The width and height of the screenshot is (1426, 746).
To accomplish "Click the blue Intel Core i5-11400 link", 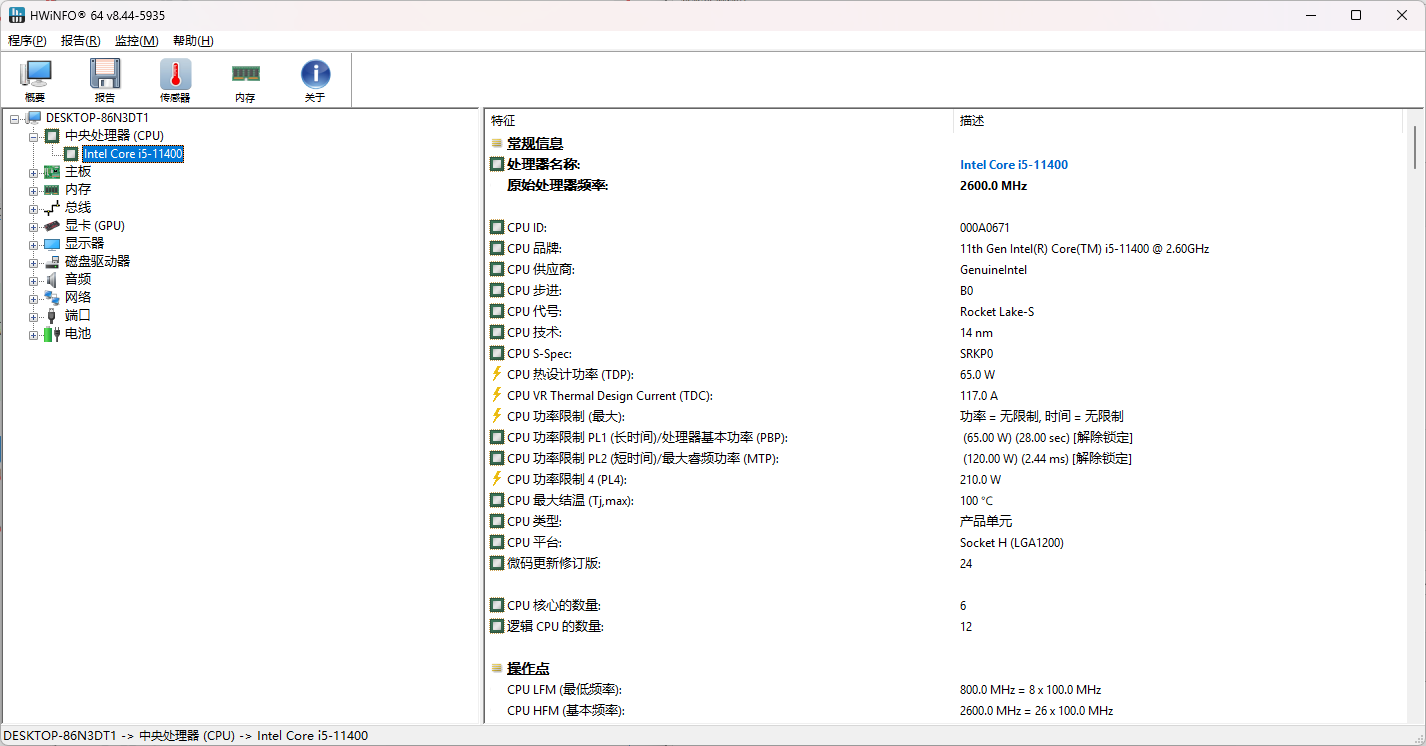I will 1014,164.
